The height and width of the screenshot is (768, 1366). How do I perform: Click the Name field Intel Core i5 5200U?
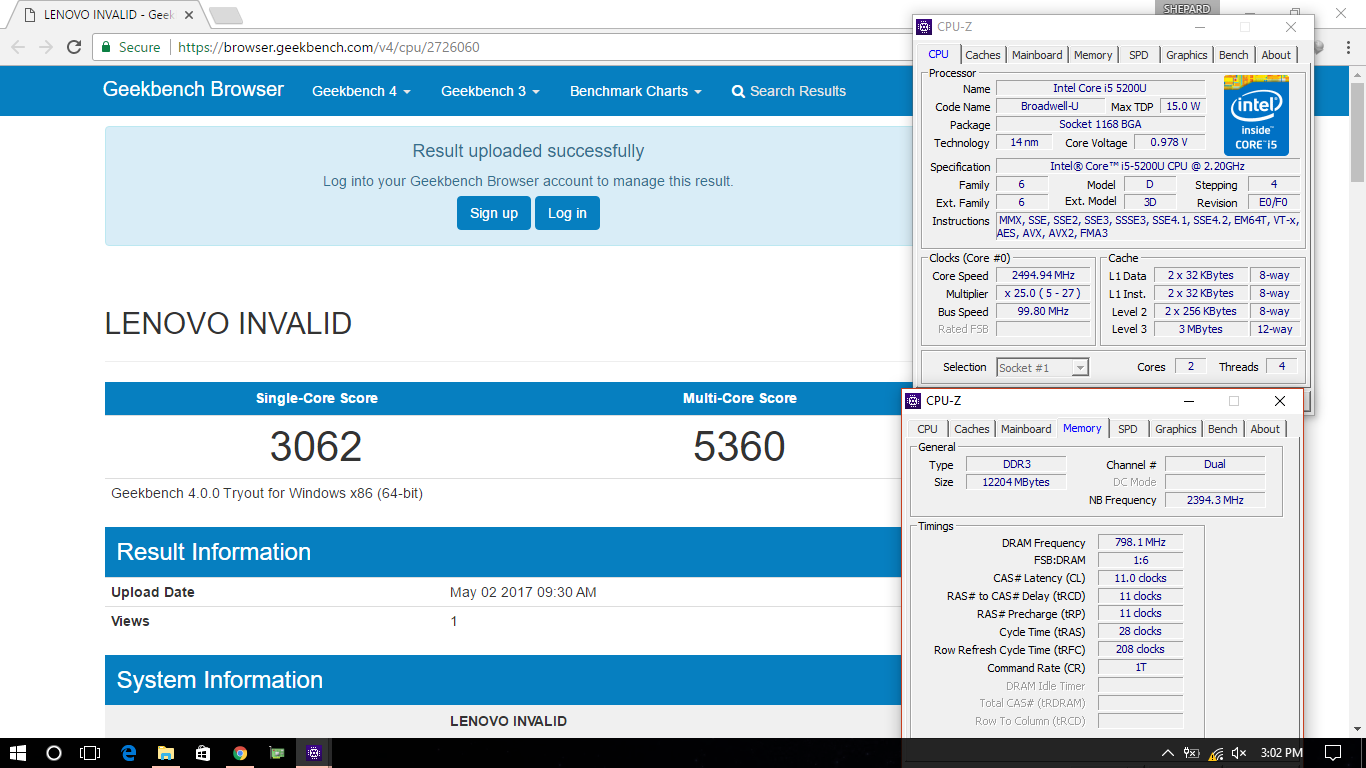[1100, 88]
